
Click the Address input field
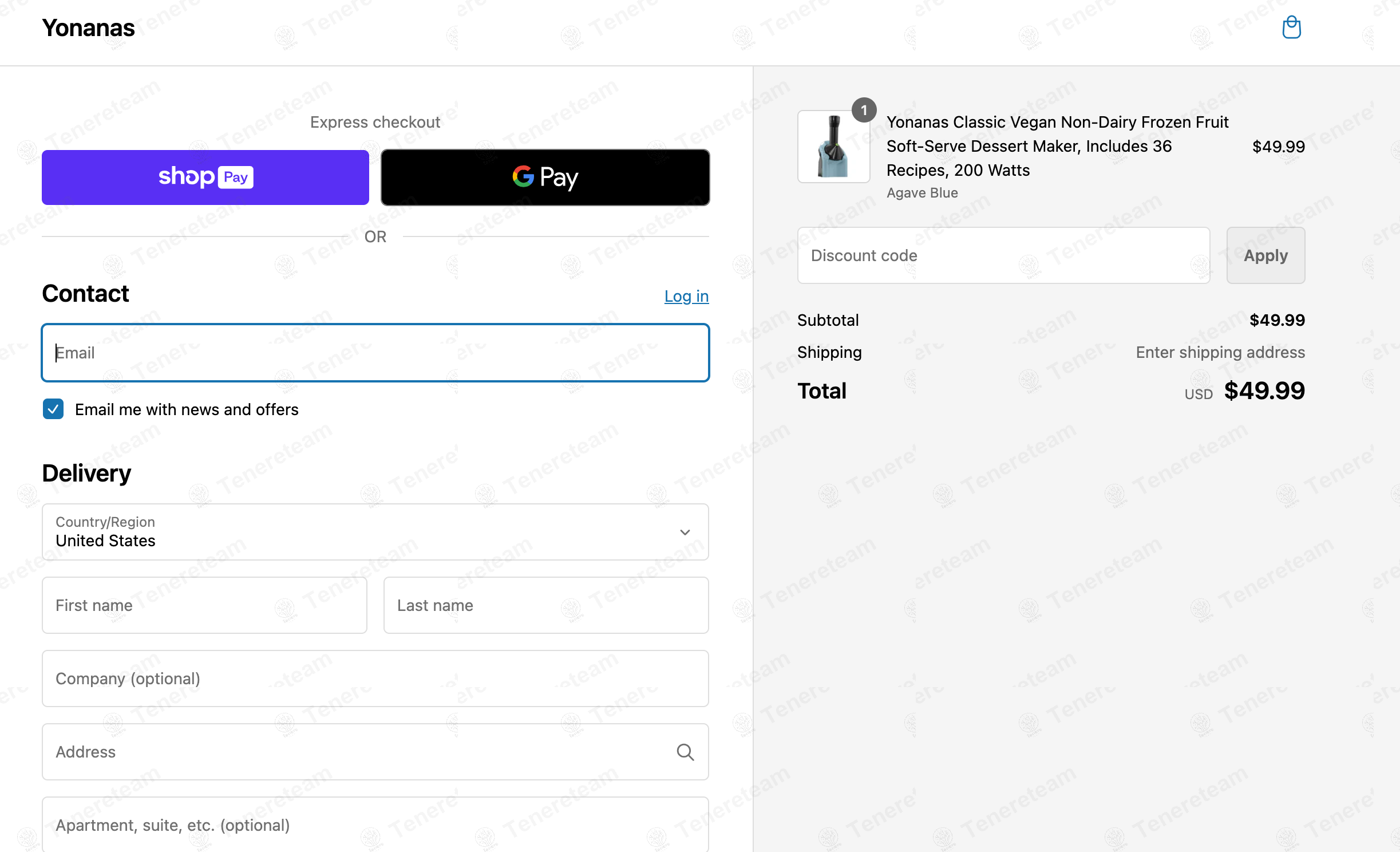pyautogui.click(x=375, y=752)
